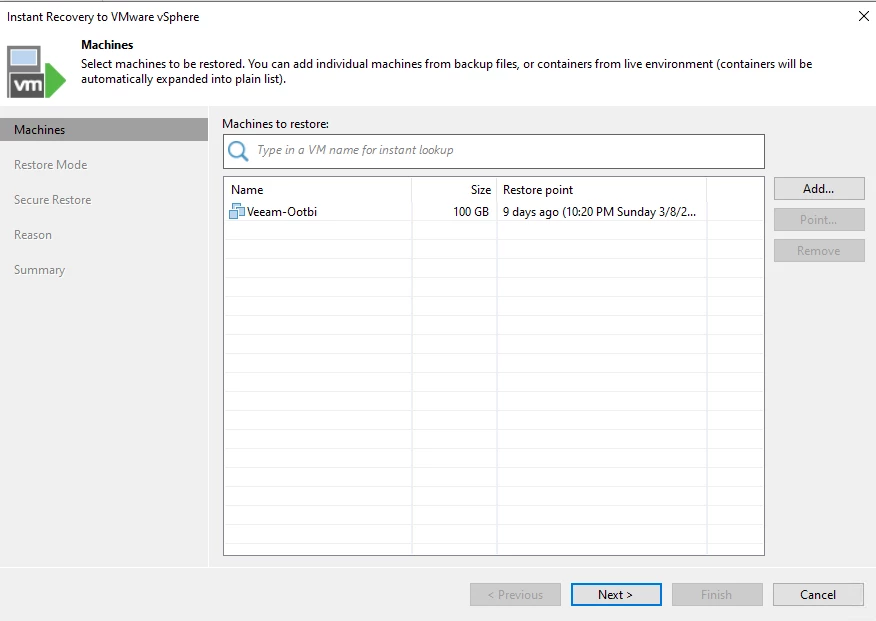Focus the VM name lookup field
The width and height of the screenshot is (876, 621).
point(493,151)
